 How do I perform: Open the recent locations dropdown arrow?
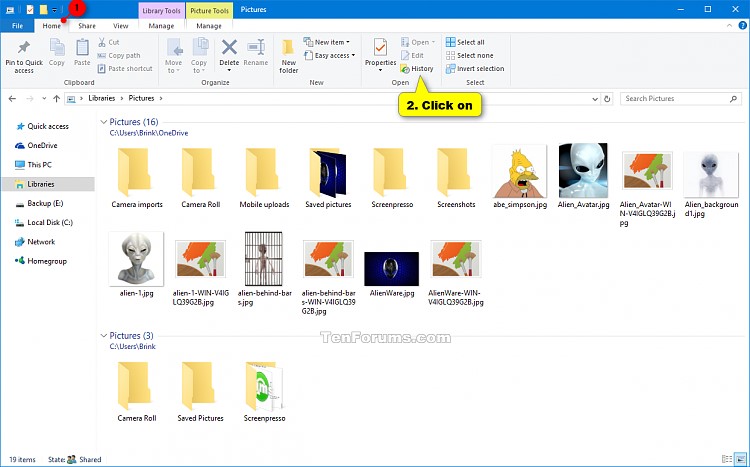pyautogui.click(x=44, y=99)
